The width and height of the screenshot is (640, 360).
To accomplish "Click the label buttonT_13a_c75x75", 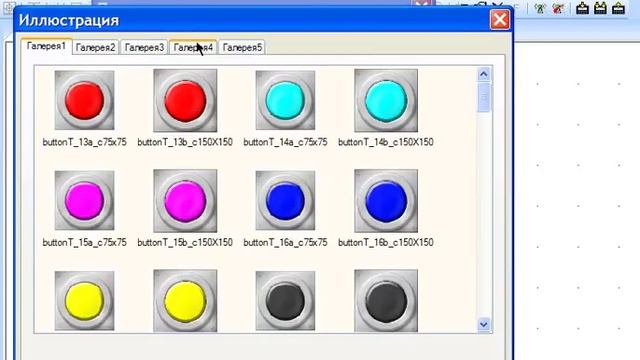I will (x=84, y=142).
